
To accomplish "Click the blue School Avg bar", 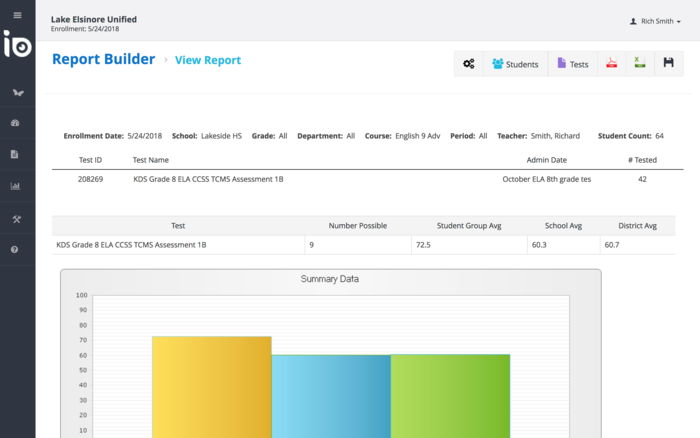I will (331, 395).
